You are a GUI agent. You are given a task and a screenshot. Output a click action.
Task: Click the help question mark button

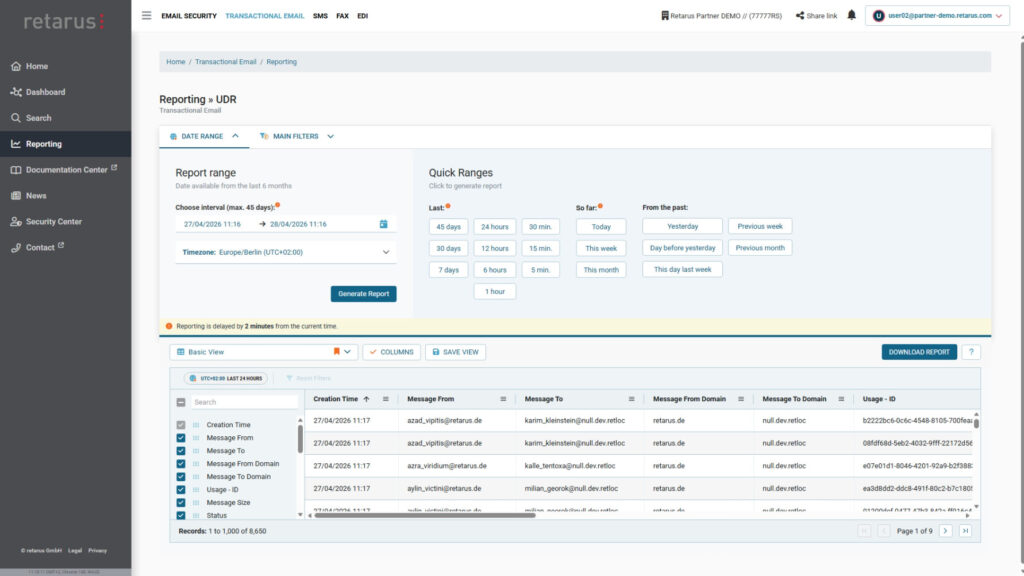point(971,352)
